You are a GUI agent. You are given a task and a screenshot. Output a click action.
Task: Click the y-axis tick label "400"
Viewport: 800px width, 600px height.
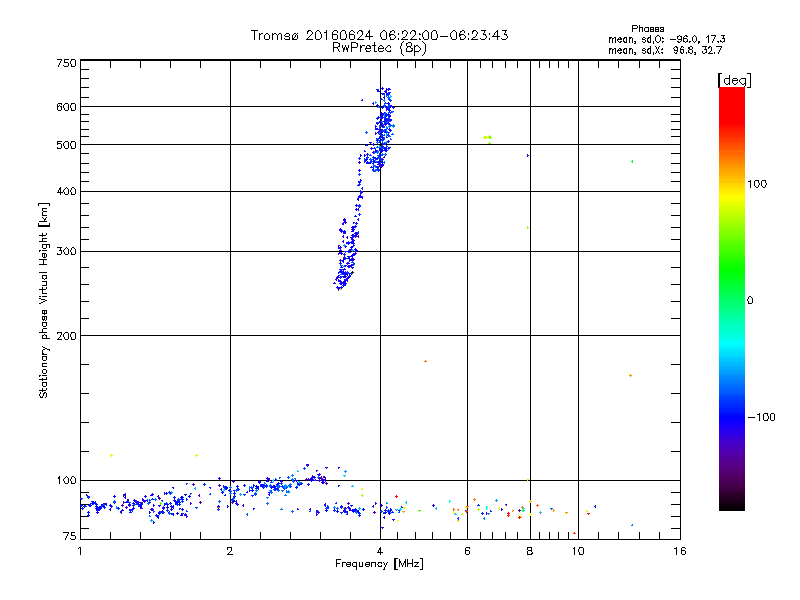66,191
